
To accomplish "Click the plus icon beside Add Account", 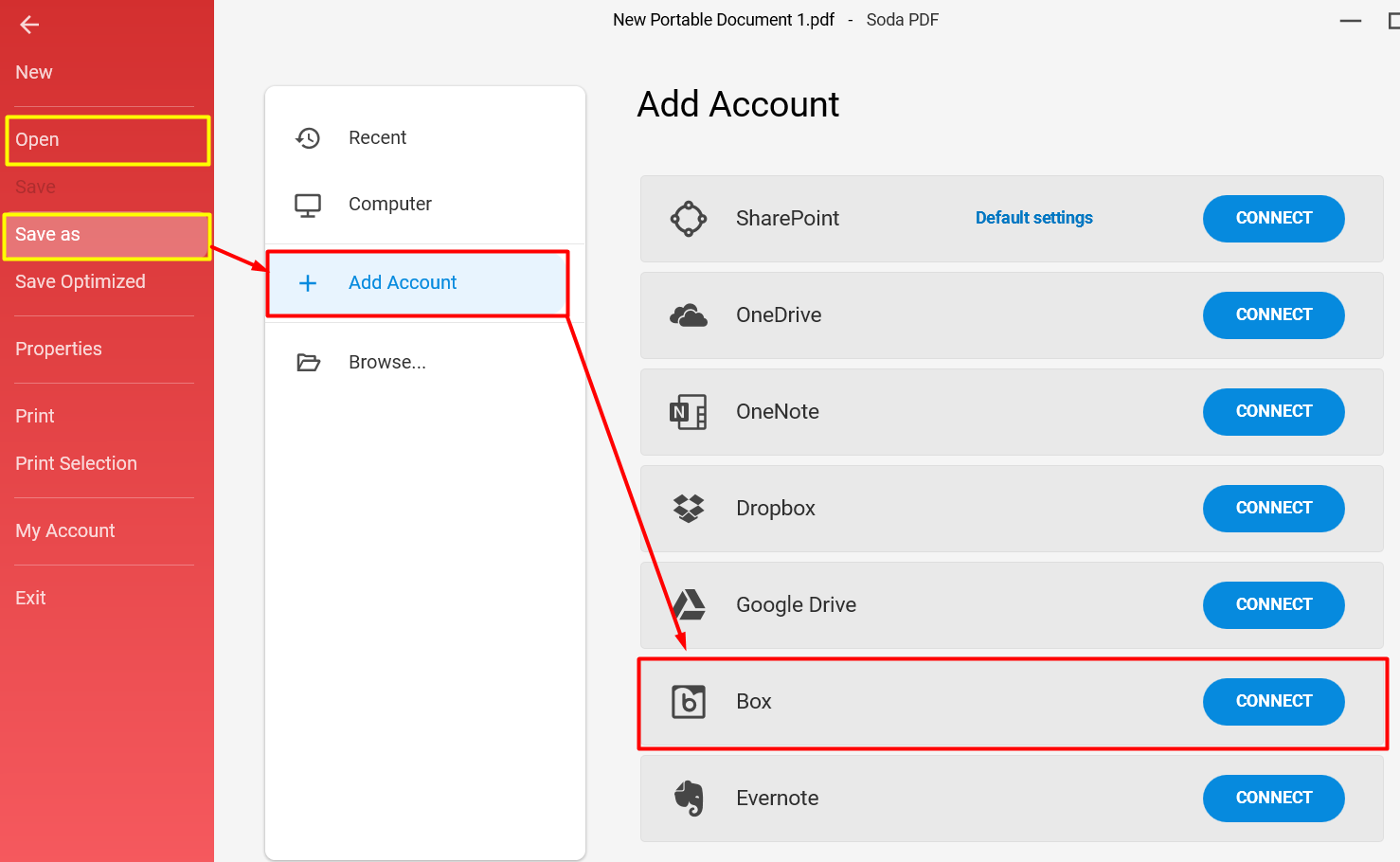I will (308, 283).
